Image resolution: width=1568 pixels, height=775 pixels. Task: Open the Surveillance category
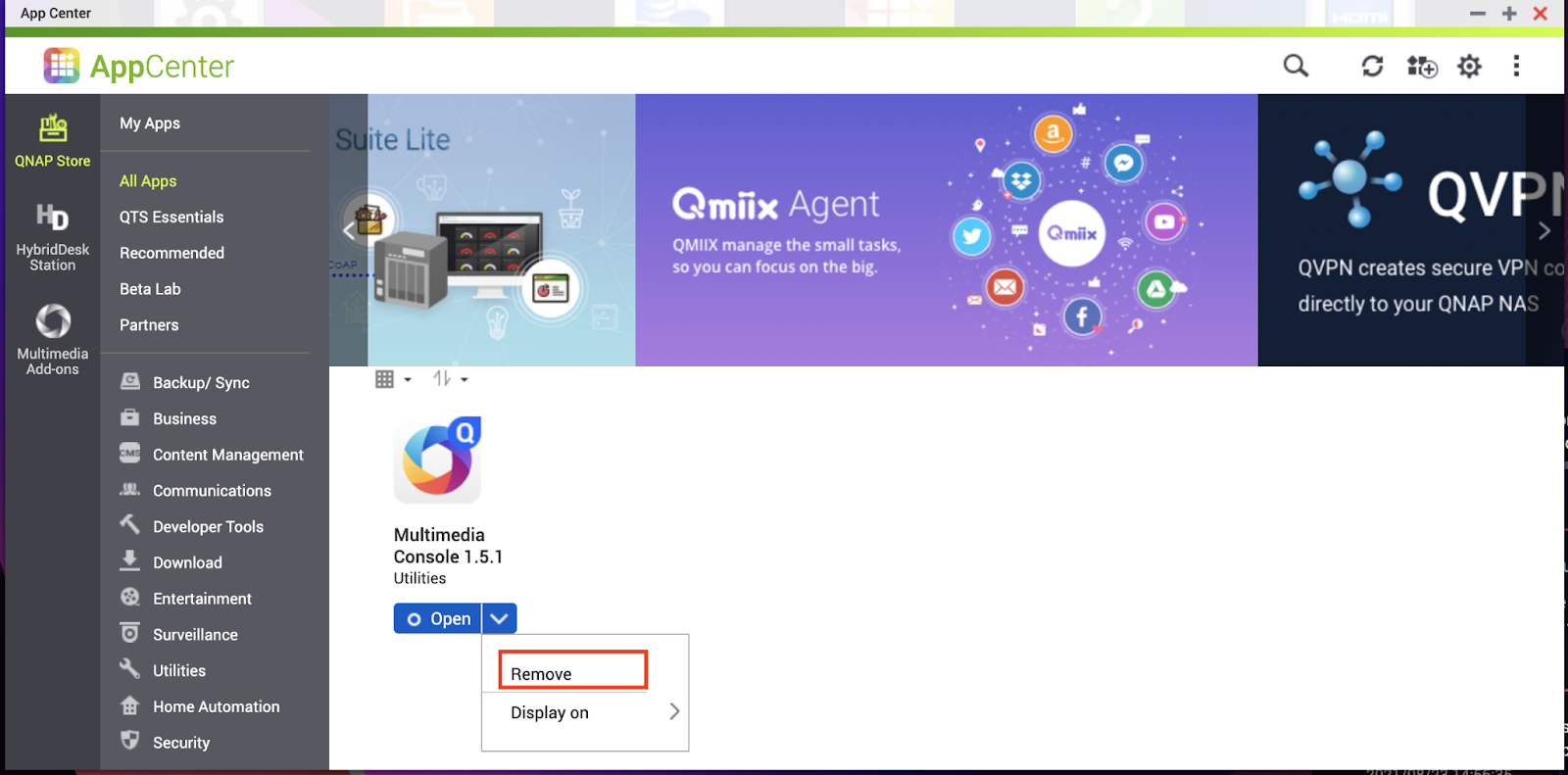click(178, 635)
